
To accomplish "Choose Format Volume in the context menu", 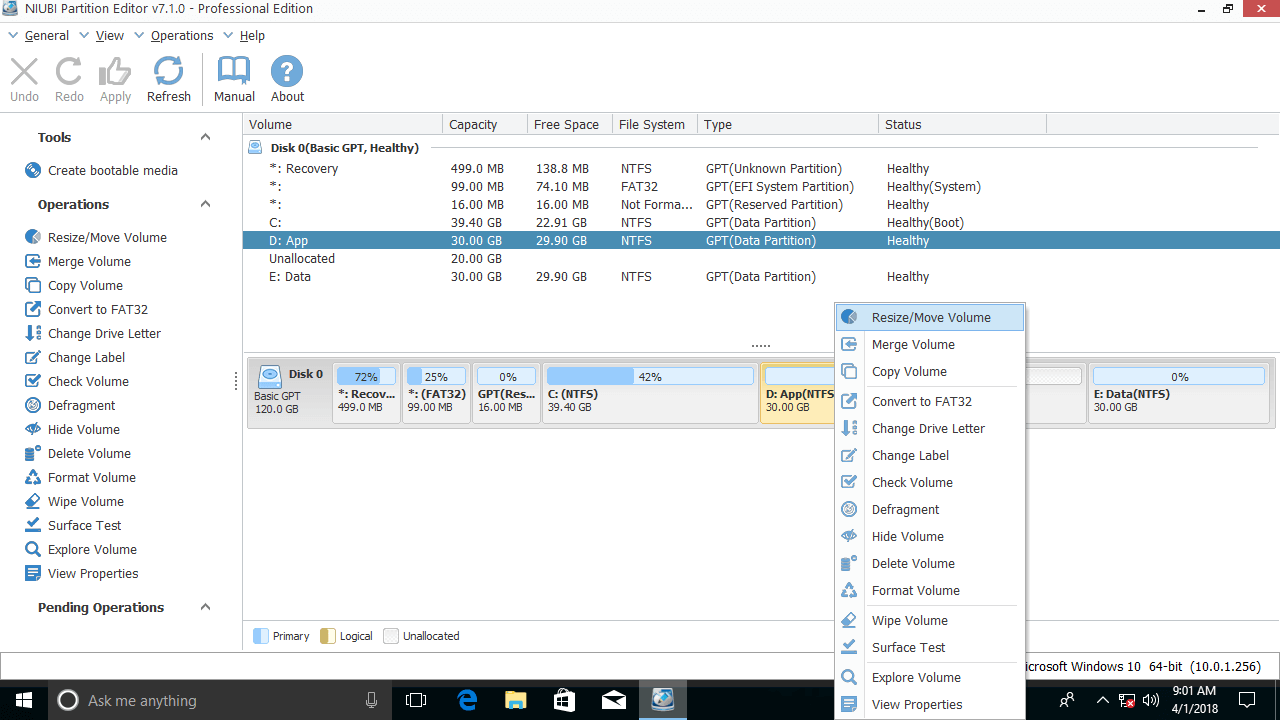I will pyautogui.click(x=930, y=590).
